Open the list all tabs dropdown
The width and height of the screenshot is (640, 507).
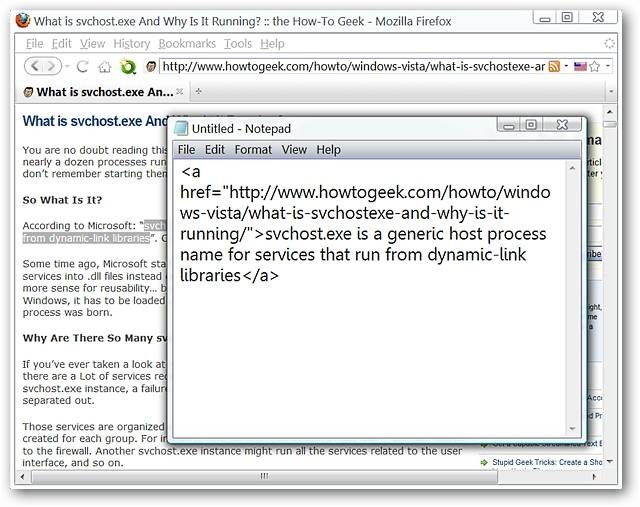tap(611, 91)
